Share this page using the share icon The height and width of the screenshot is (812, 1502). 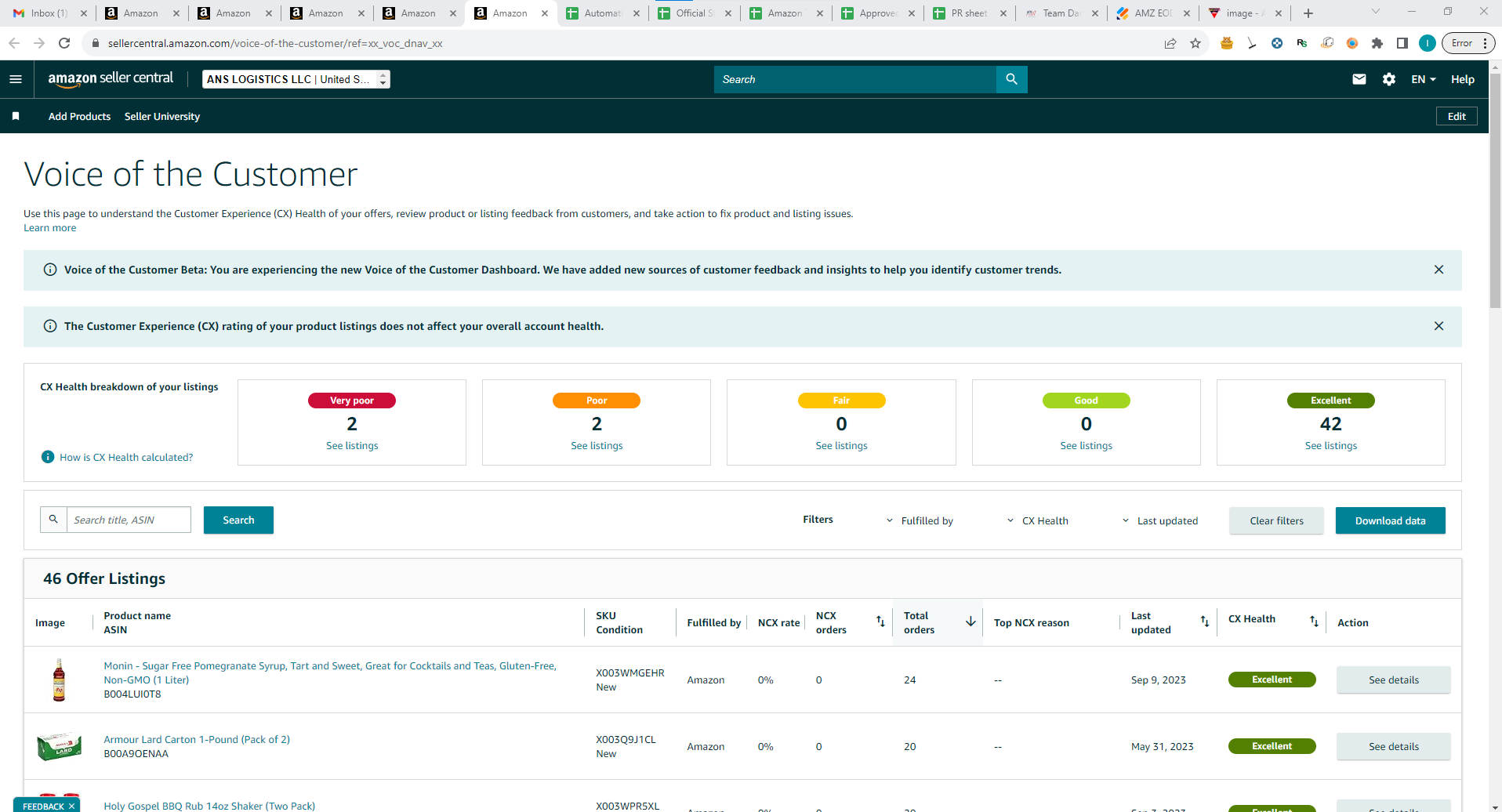click(x=1170, y=43)
